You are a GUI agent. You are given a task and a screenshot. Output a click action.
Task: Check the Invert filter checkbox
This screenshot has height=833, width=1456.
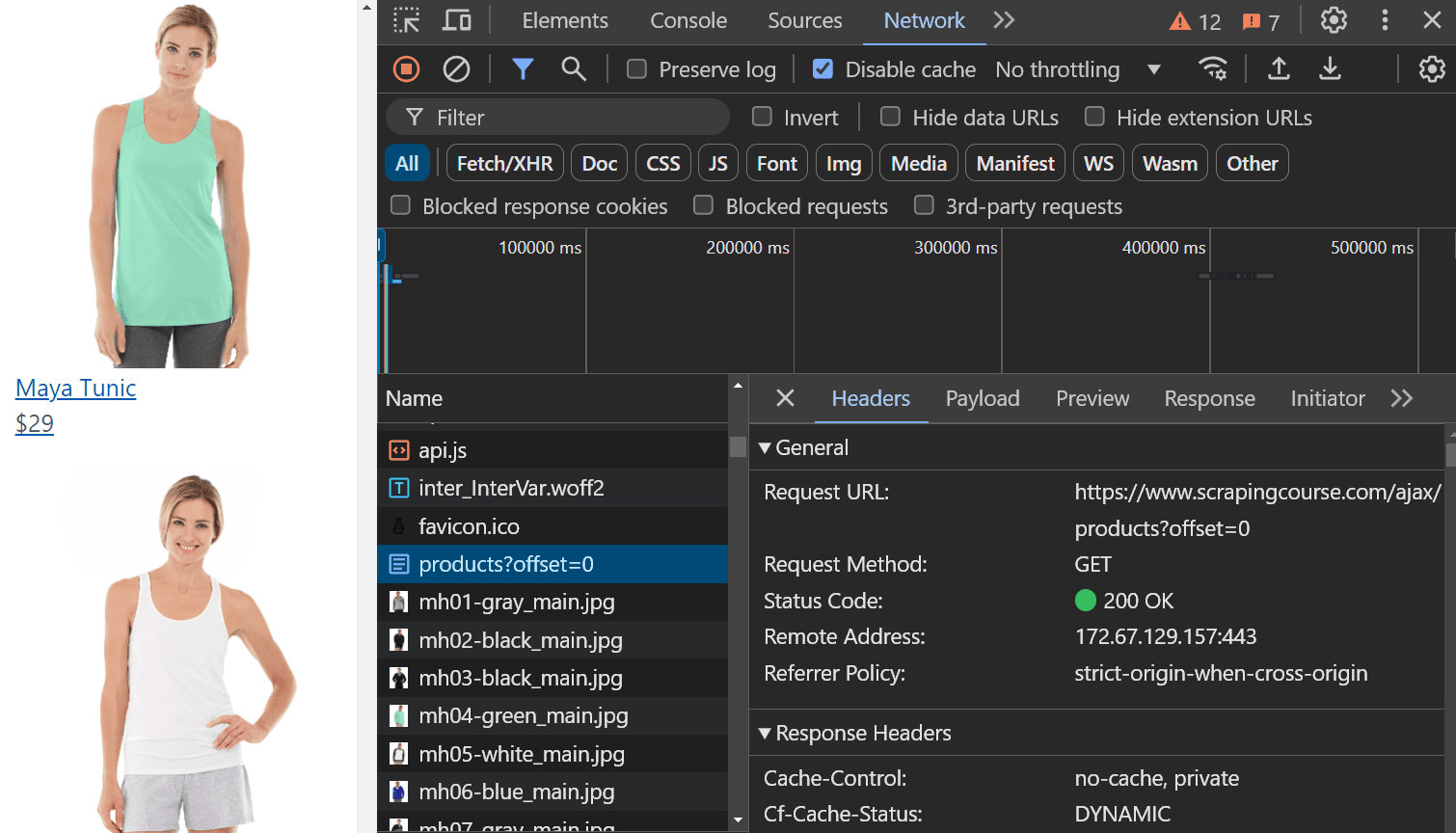(762, 117)
